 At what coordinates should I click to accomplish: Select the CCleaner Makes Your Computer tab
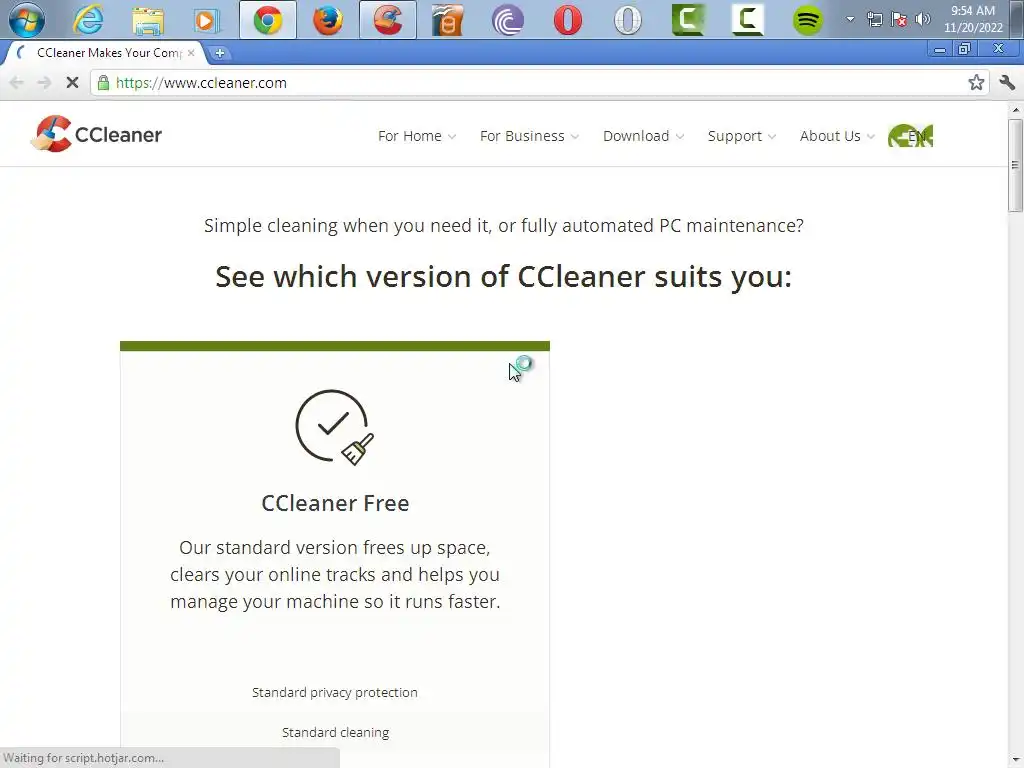click(x=104, y=53)
